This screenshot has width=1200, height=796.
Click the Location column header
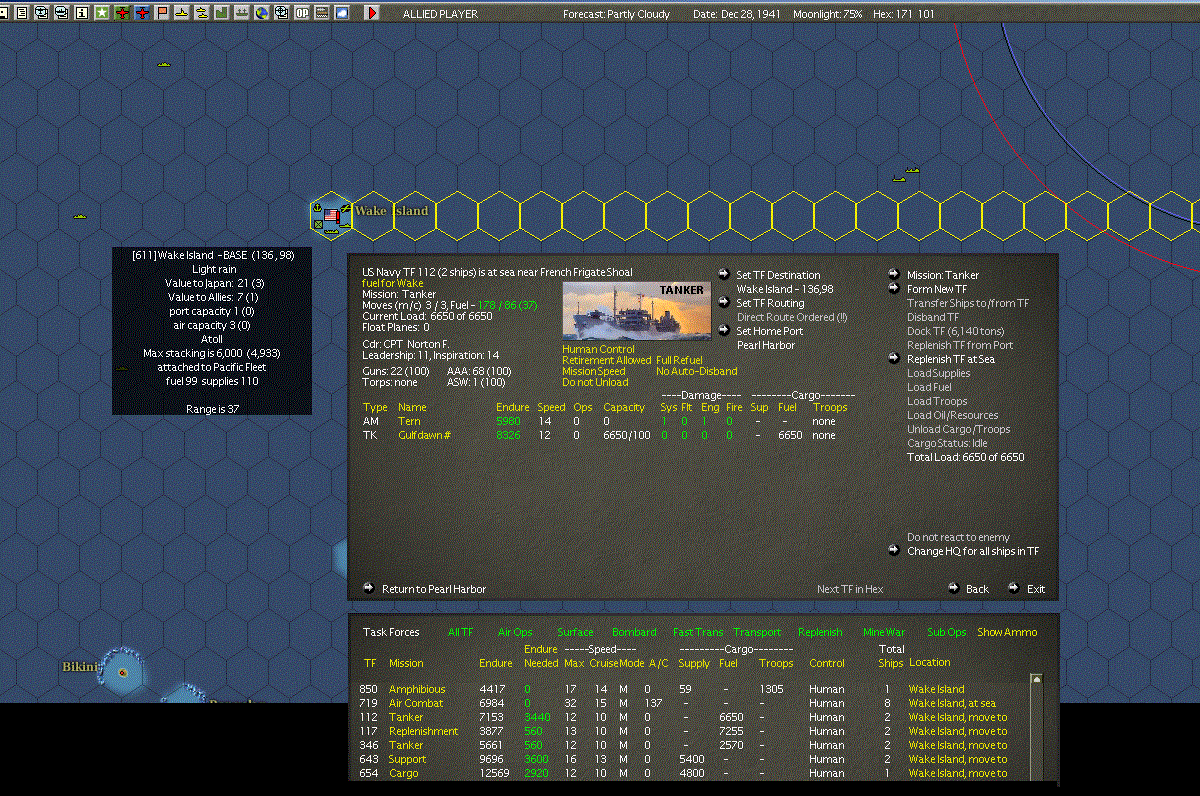[x=929, y=662]
